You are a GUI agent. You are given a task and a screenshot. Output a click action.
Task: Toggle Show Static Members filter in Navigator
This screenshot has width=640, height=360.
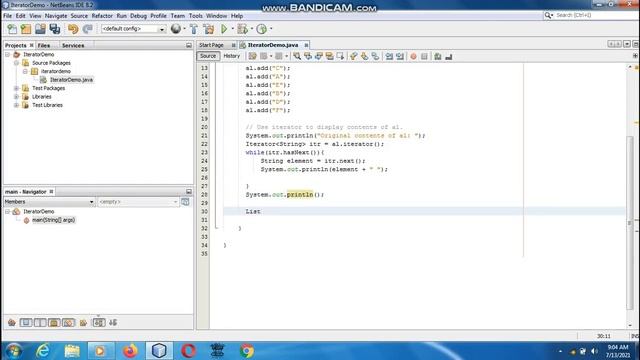click(x=40, y=323)
